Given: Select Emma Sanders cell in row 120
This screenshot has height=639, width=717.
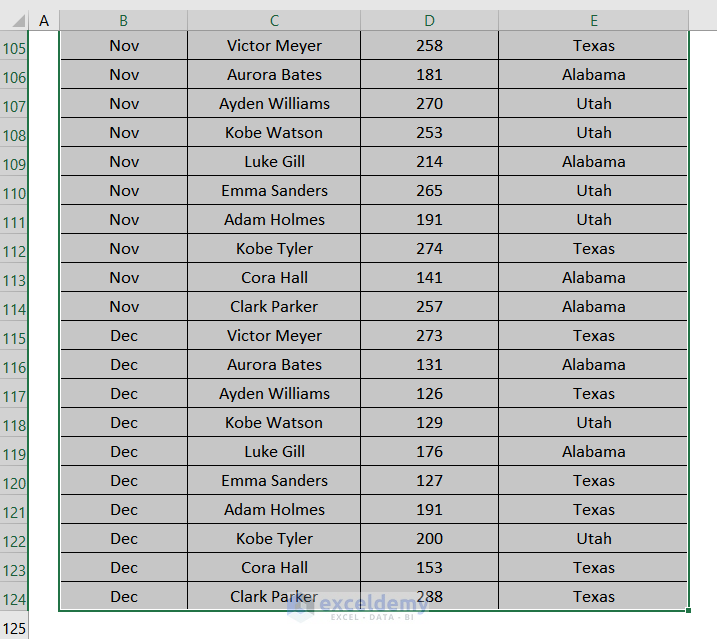Looking at the screenshot, I should click(x=274, y=481).
